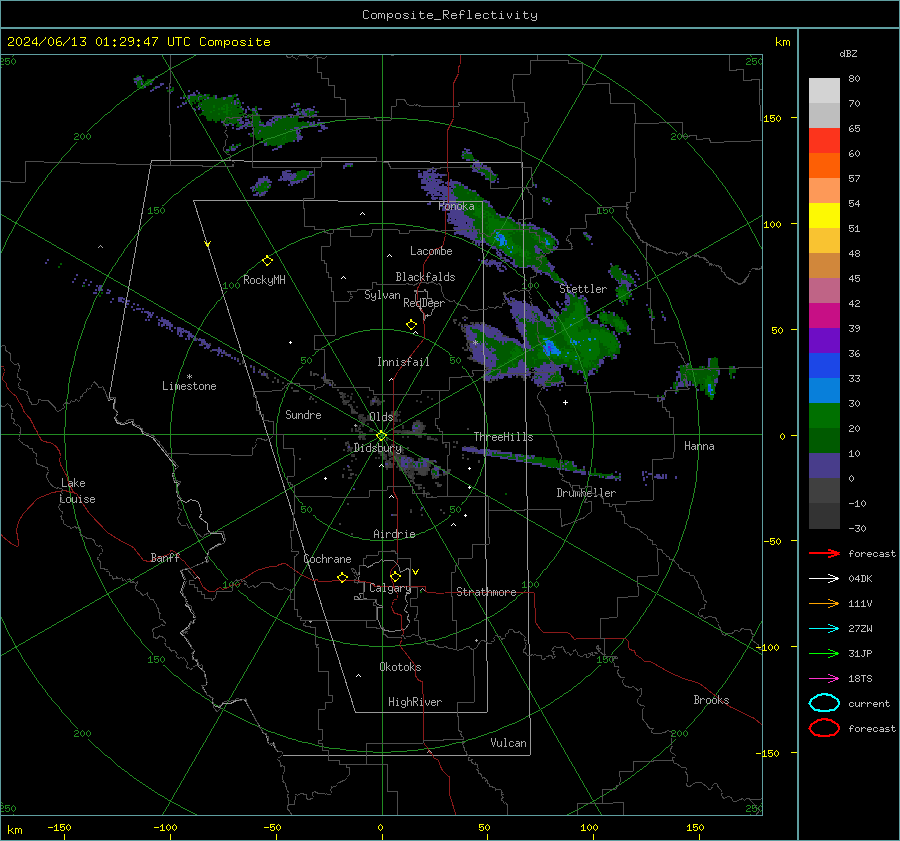Click the Ponoka city label

(x=456, y=206)
